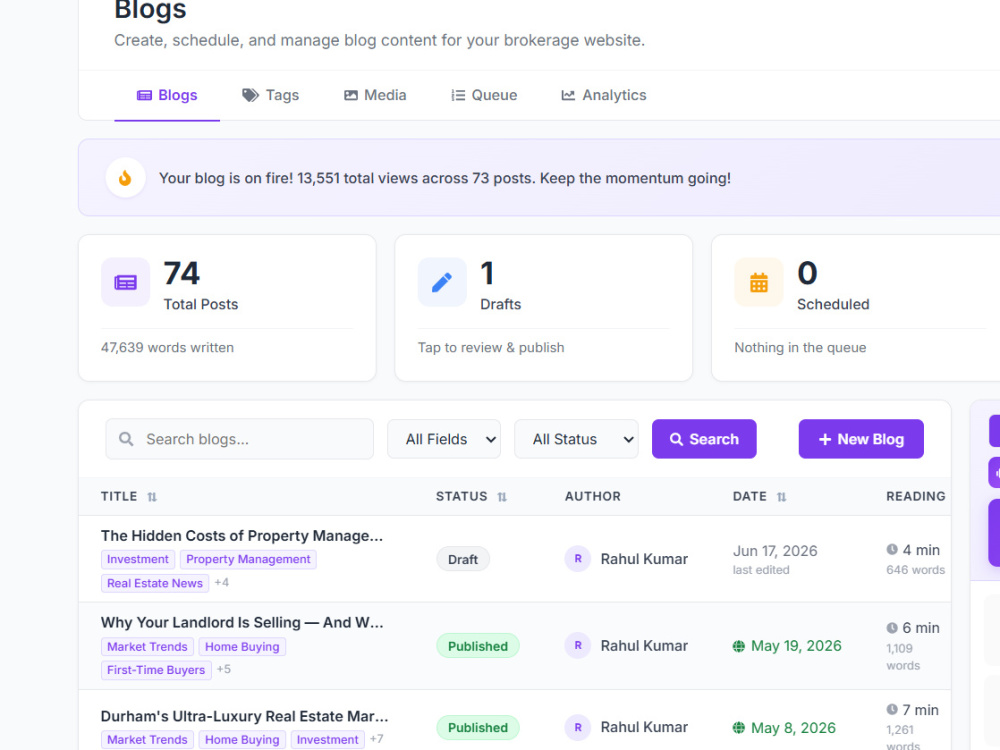Screen dimensions: 1000x750
Task: Click the Property Management tag
Action: (x=248, y=559)
